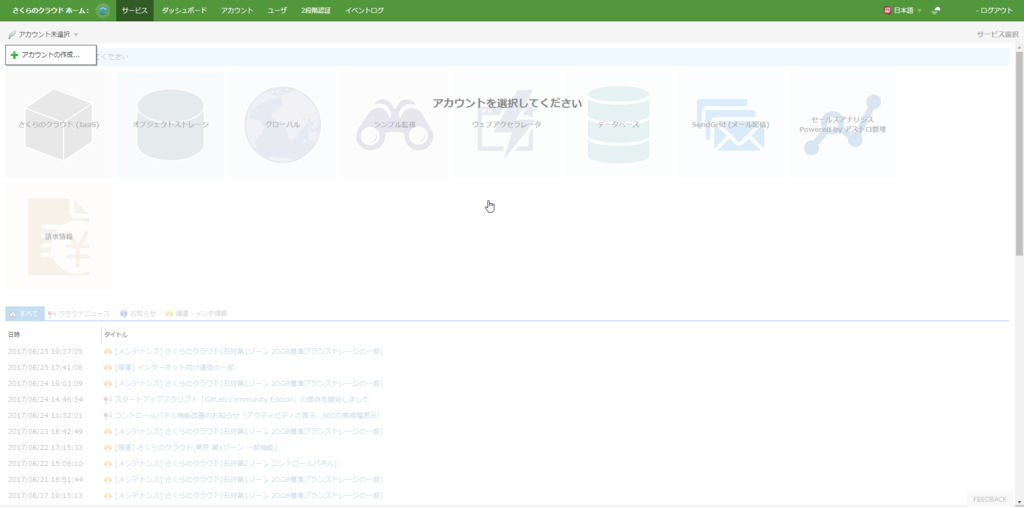Select the グローバル globe service tile
Viewport: 1024px width, 507px height.
pyautogui.click(x=283, y=125)
